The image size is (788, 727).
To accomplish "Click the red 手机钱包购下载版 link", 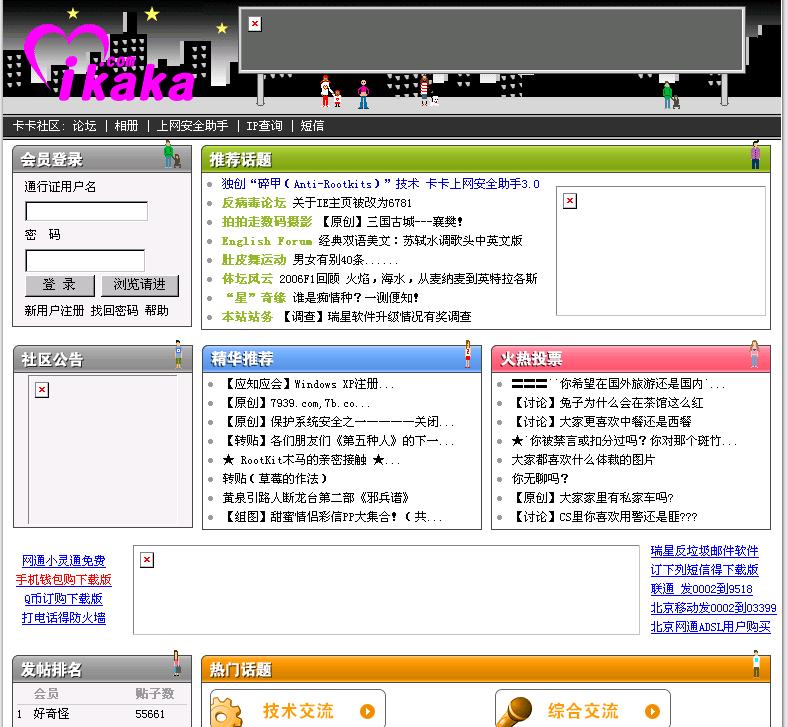I will 63,580.
